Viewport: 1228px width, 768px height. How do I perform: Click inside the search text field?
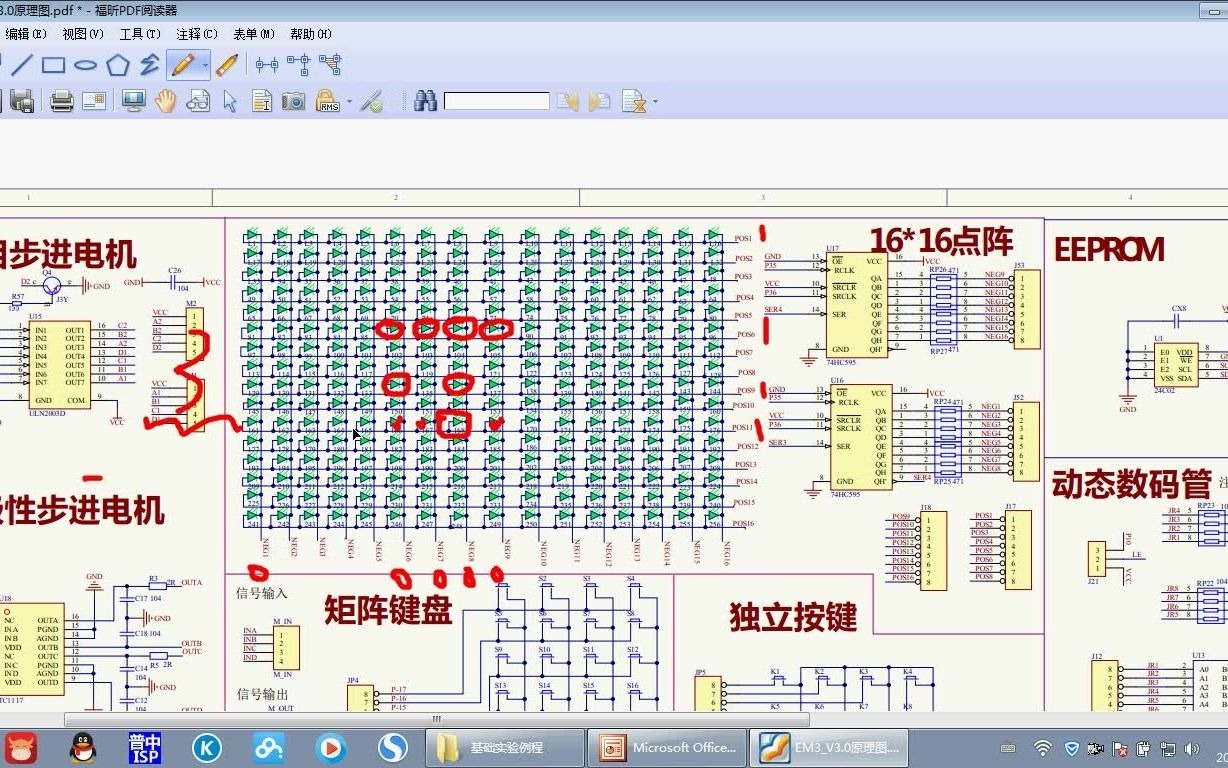(x=498, y=100)
